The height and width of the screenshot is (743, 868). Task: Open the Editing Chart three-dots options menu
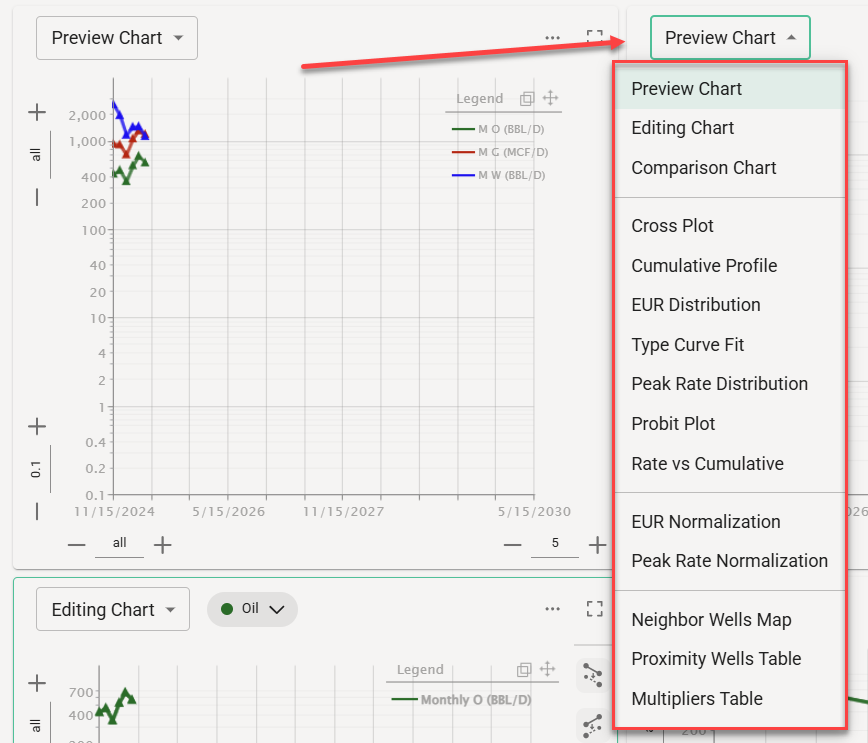[553, 609]
